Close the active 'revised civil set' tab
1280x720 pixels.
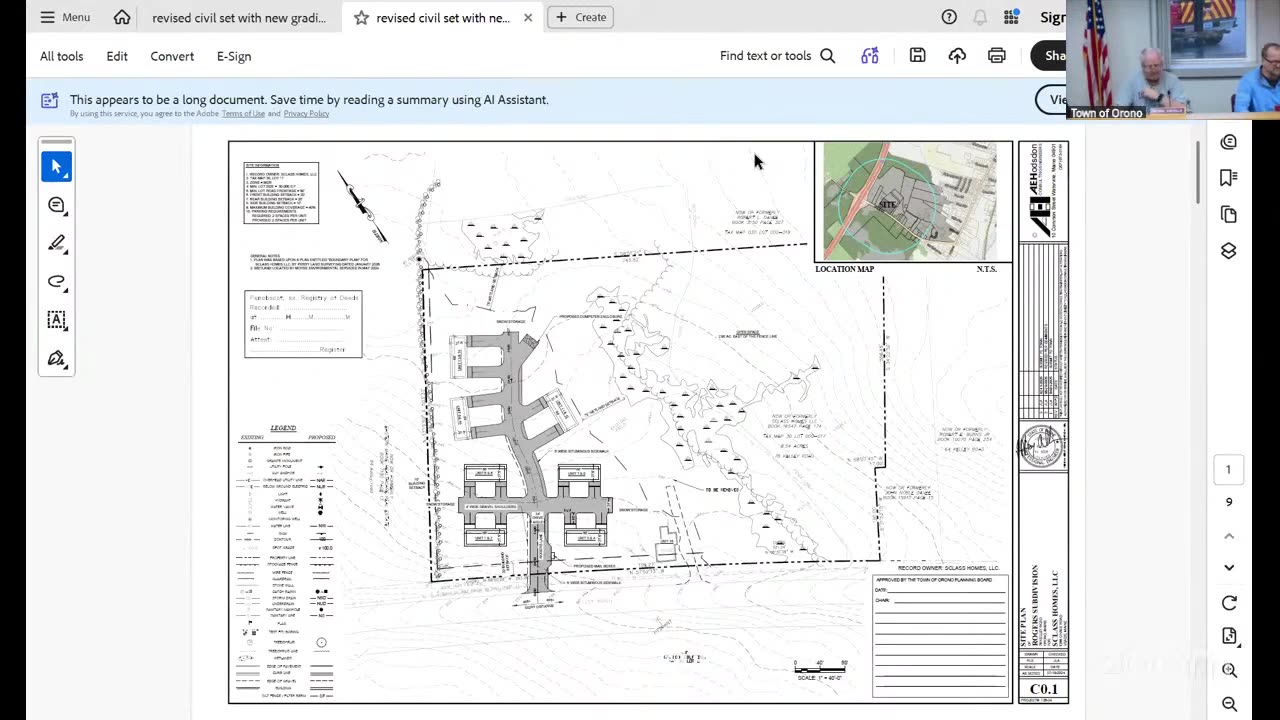click(x=528, y=17)
